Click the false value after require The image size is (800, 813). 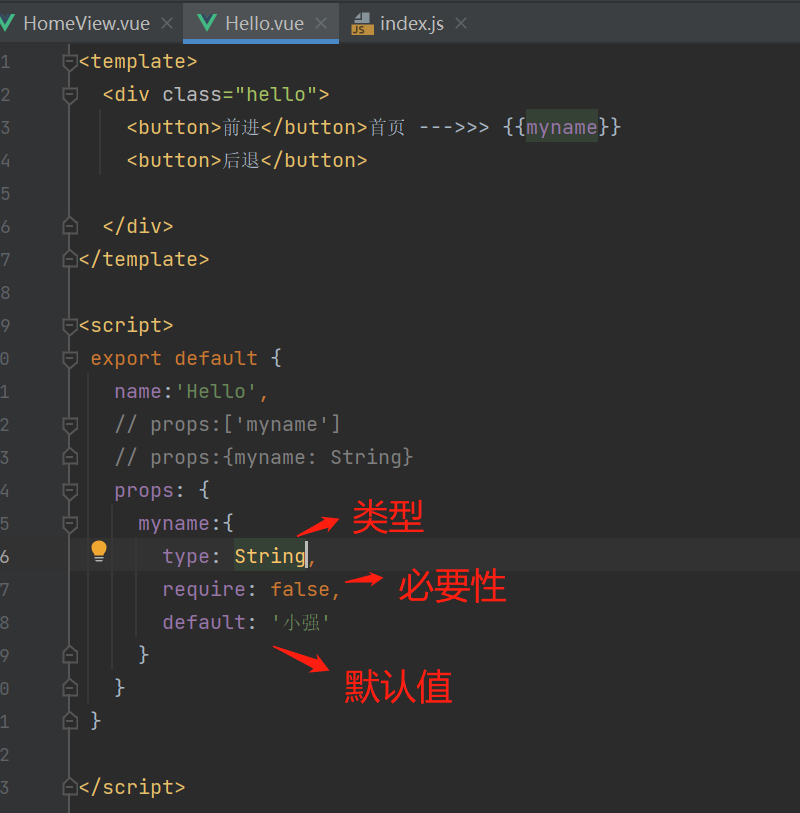click(x=300, y=590)
